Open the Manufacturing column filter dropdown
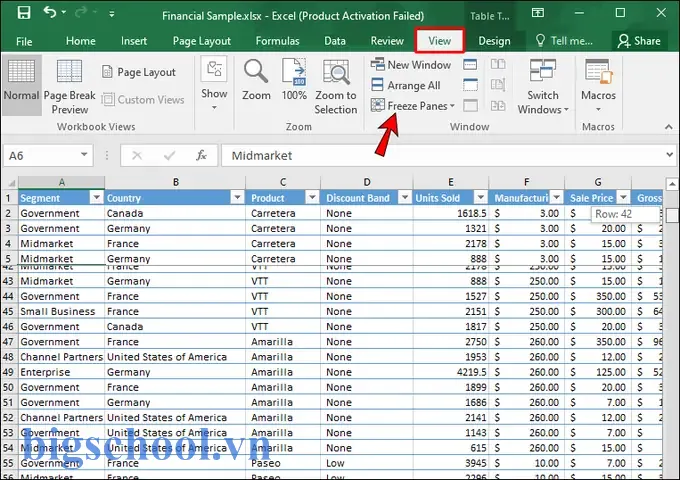Image resolution: width=680 pixels, height=480 pixels. pos(556,198)
